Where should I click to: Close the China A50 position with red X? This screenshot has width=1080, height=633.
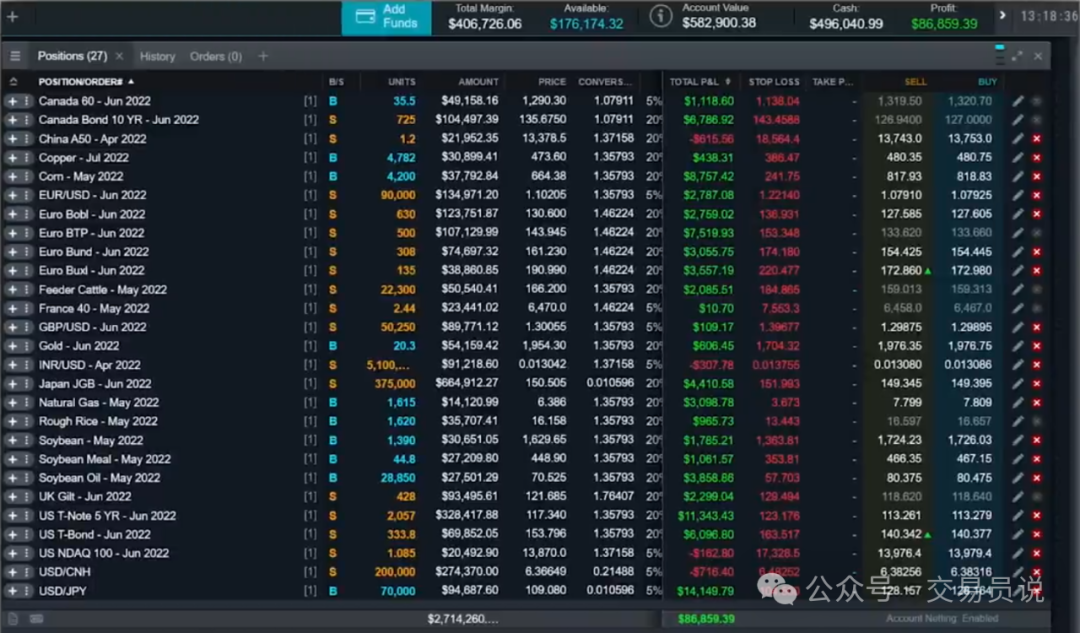click(1037, 139)
